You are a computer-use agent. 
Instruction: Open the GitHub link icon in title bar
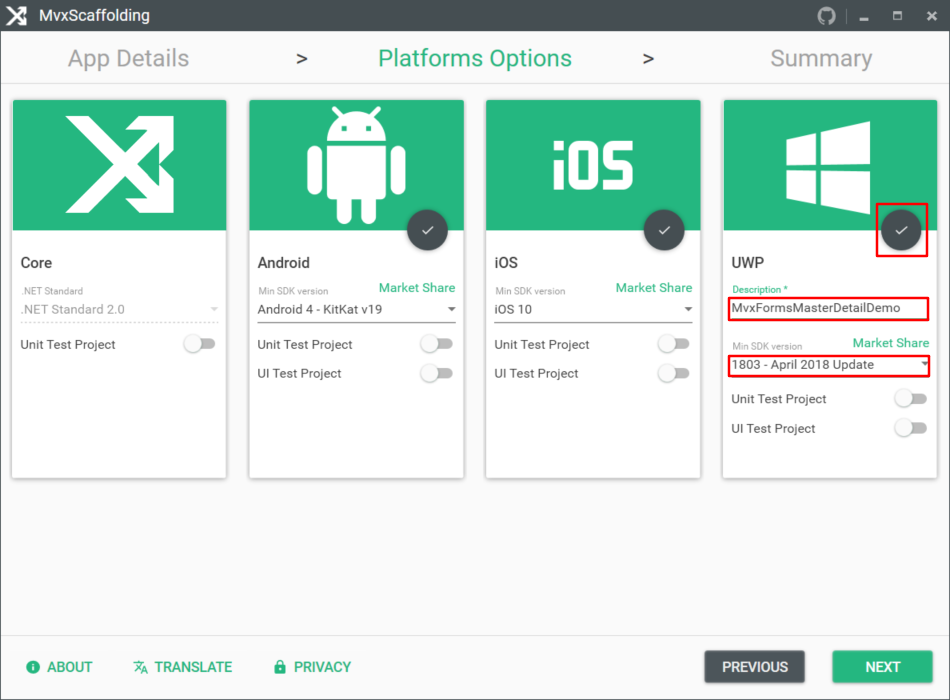point(826,16)
